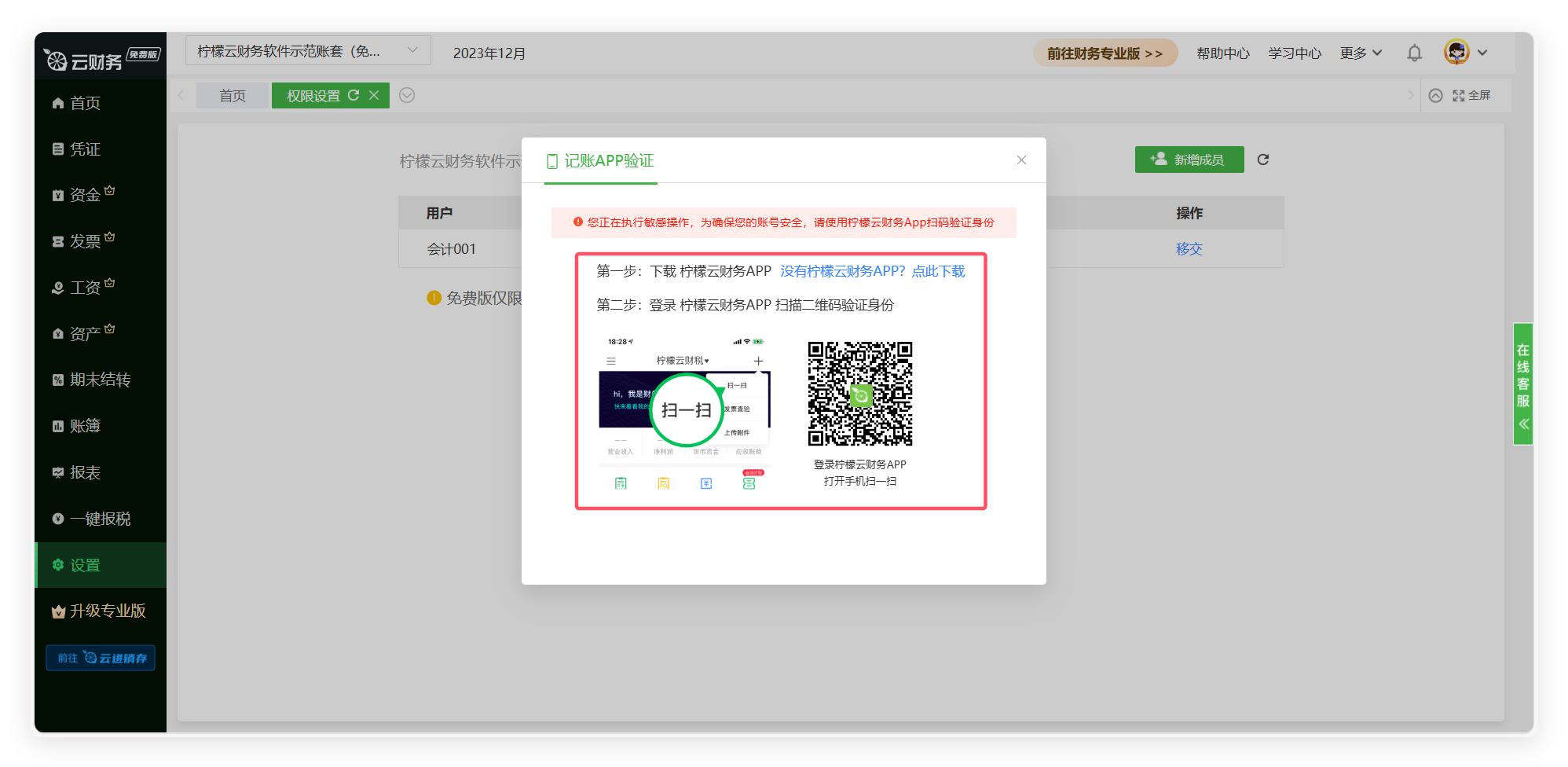Click the 云财务 logo in sidebar

pos(85,60)
